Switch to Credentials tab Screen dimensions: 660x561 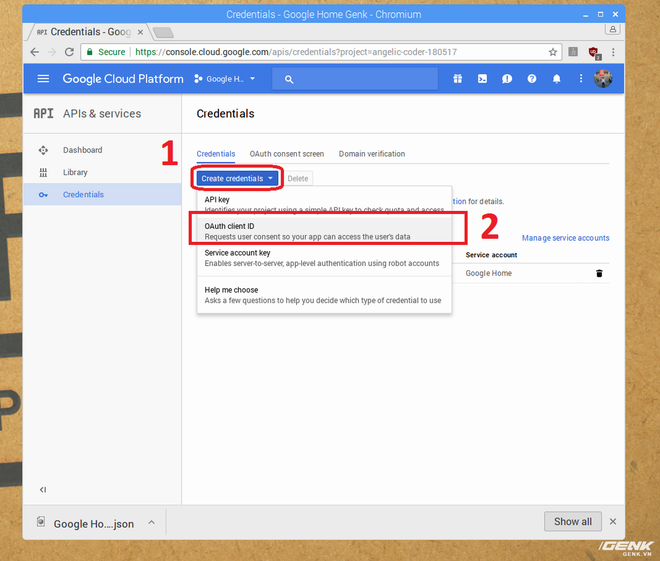[x=216, y=154]
